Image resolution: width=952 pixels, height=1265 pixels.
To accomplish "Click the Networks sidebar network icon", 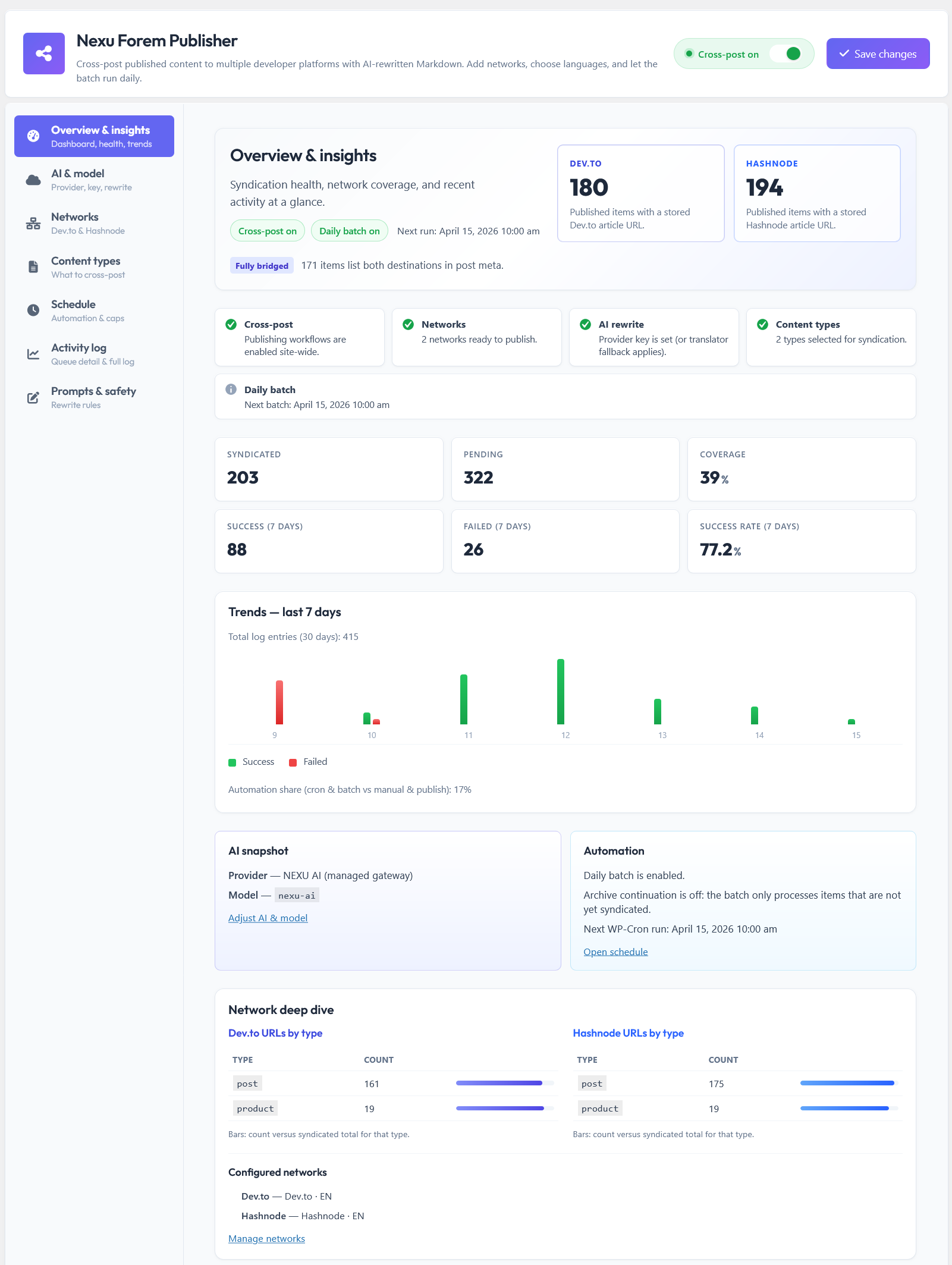I will pos(33,224).
